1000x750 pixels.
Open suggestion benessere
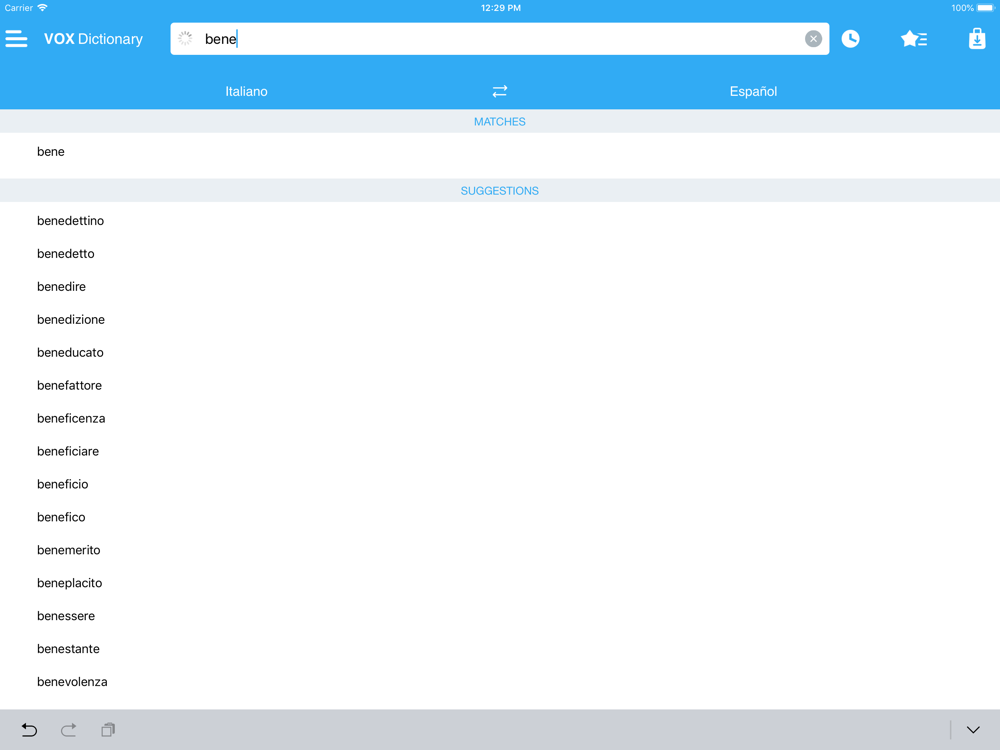coord(500,616)
